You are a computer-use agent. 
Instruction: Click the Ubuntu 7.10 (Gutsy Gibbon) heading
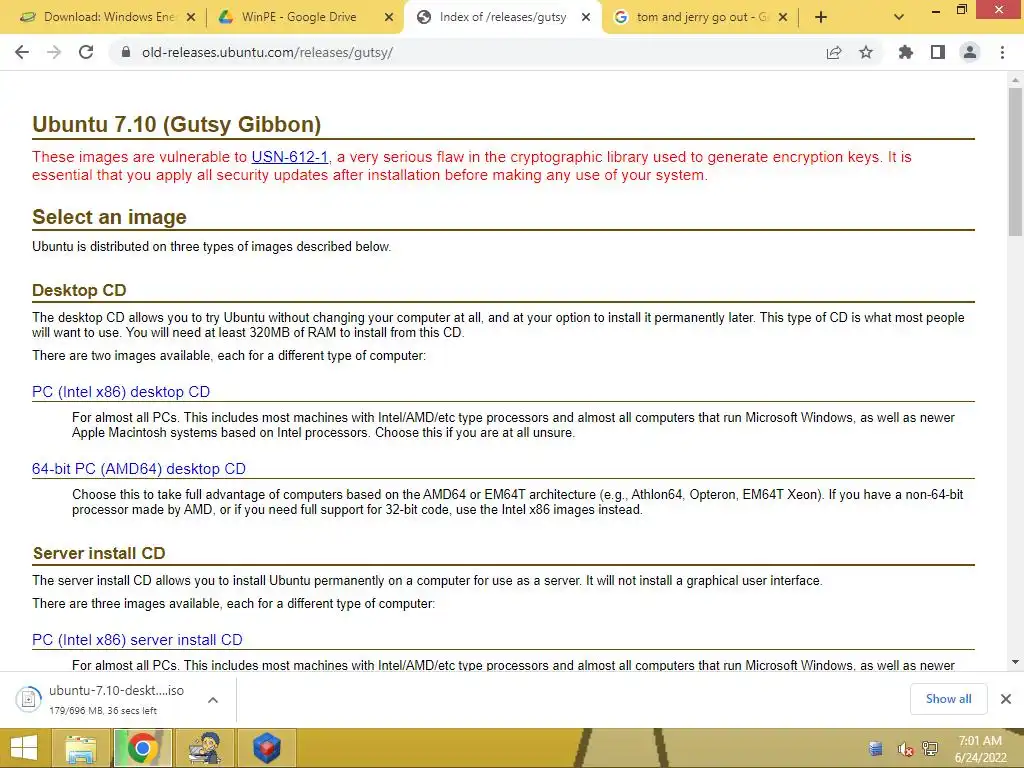176,124
